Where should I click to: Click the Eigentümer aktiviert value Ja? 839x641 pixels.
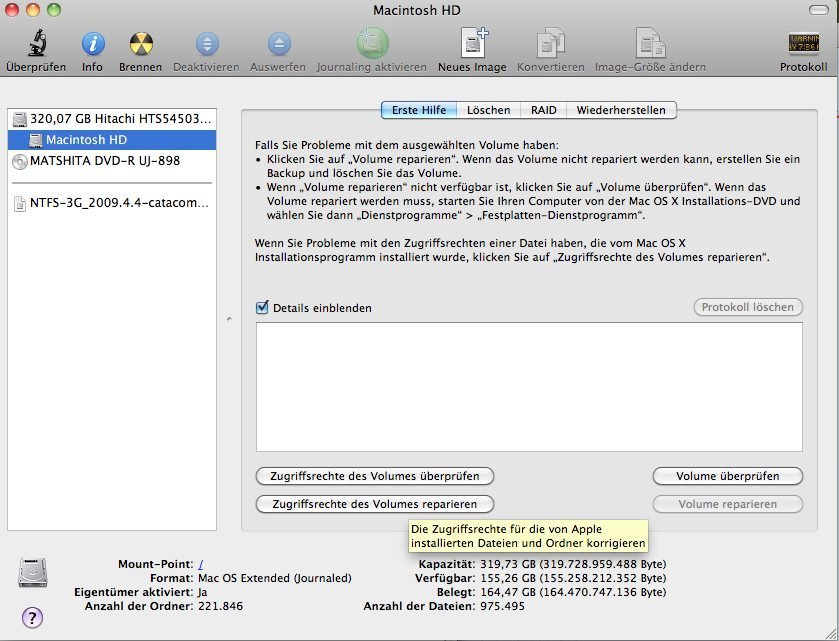pos(203,592)
